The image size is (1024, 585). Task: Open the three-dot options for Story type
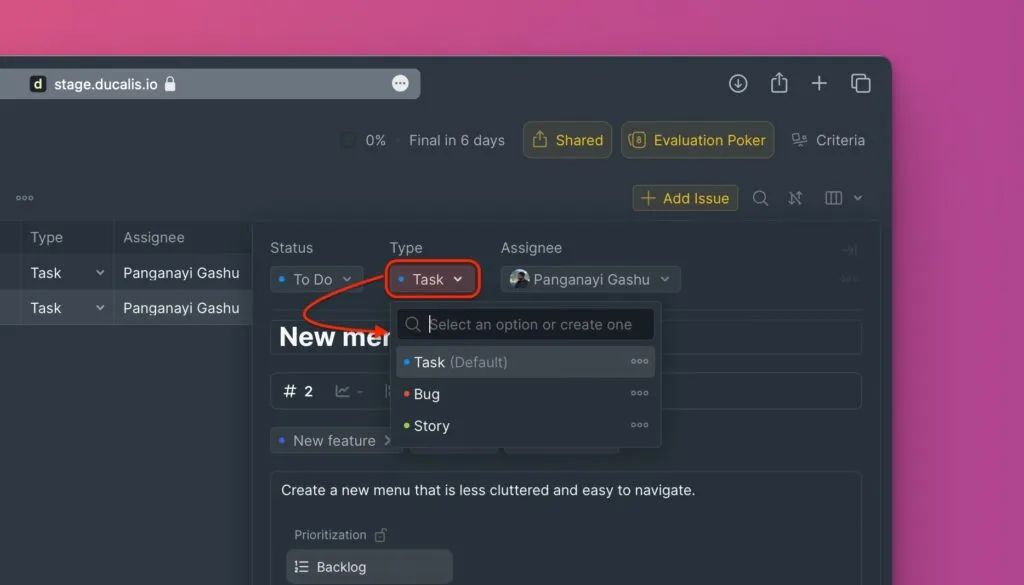[639, 426]
